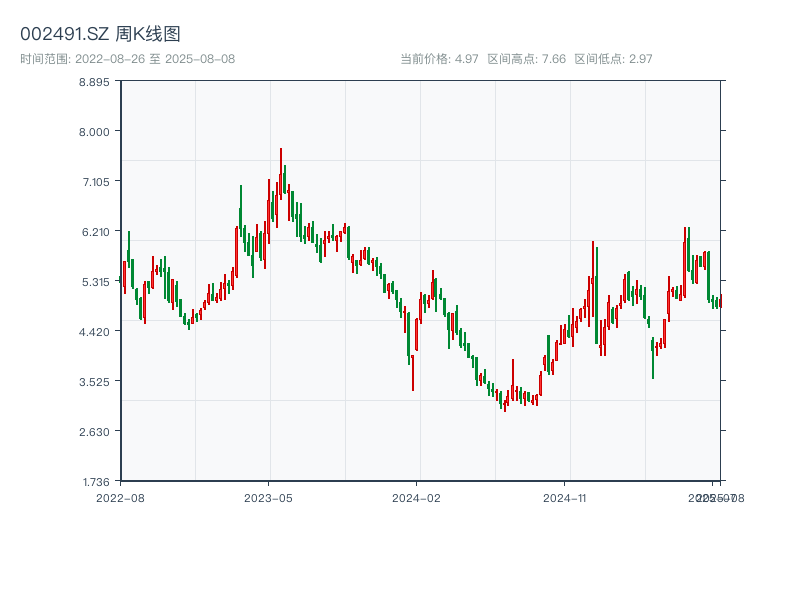Viewport: 800px width, 600px height.
Task: Click the 4.420 y-axis label
Action: pyautogui.click(x=94, y=332)
